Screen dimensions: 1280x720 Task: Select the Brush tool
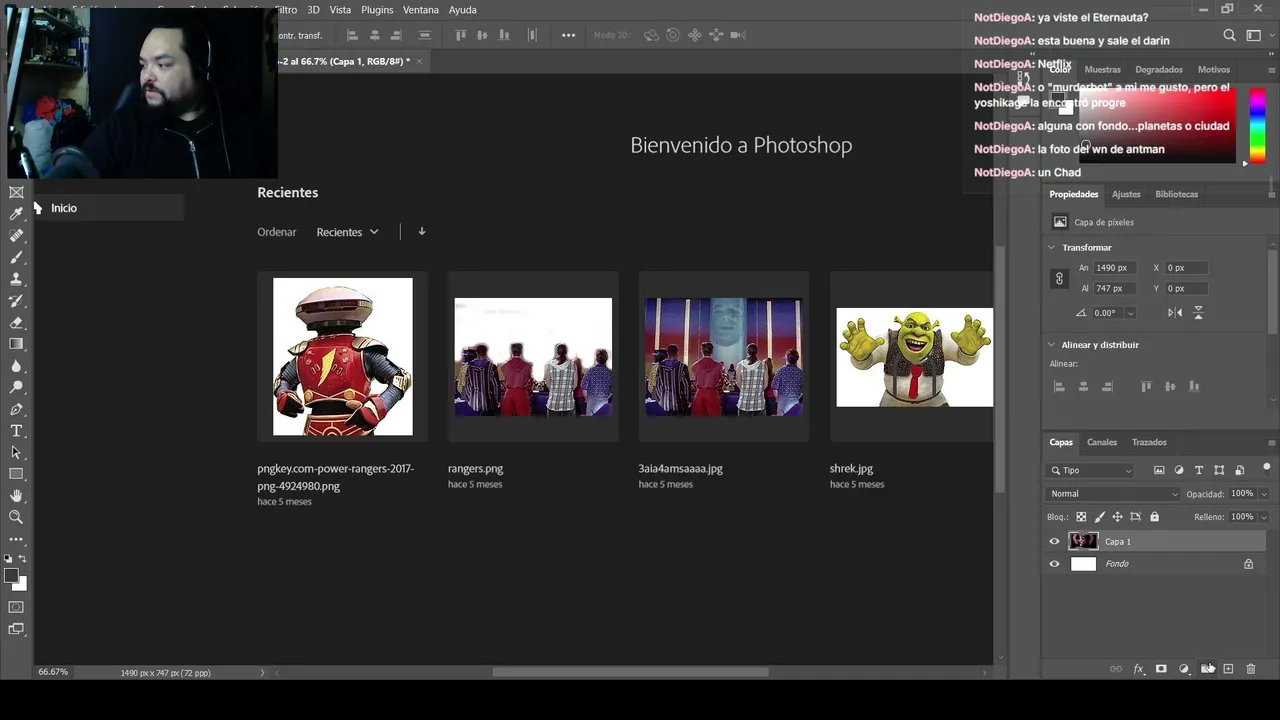click(16, 258)
